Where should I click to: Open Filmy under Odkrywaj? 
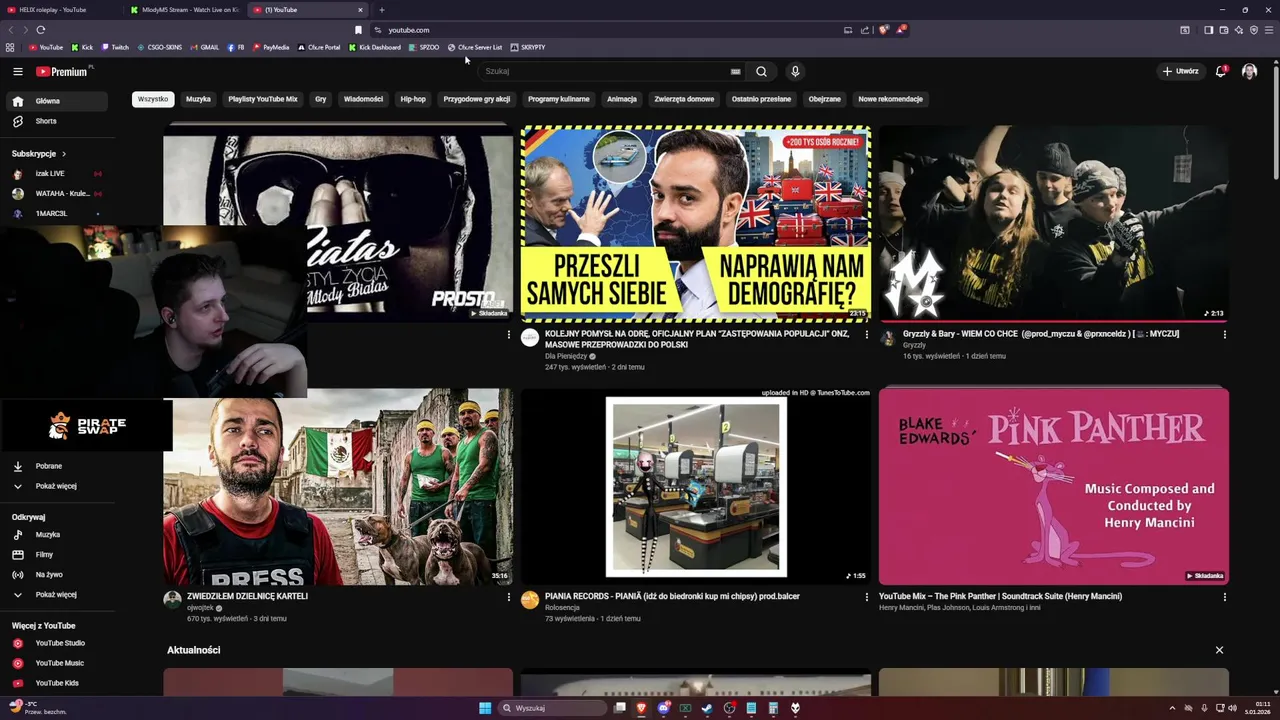58,554
